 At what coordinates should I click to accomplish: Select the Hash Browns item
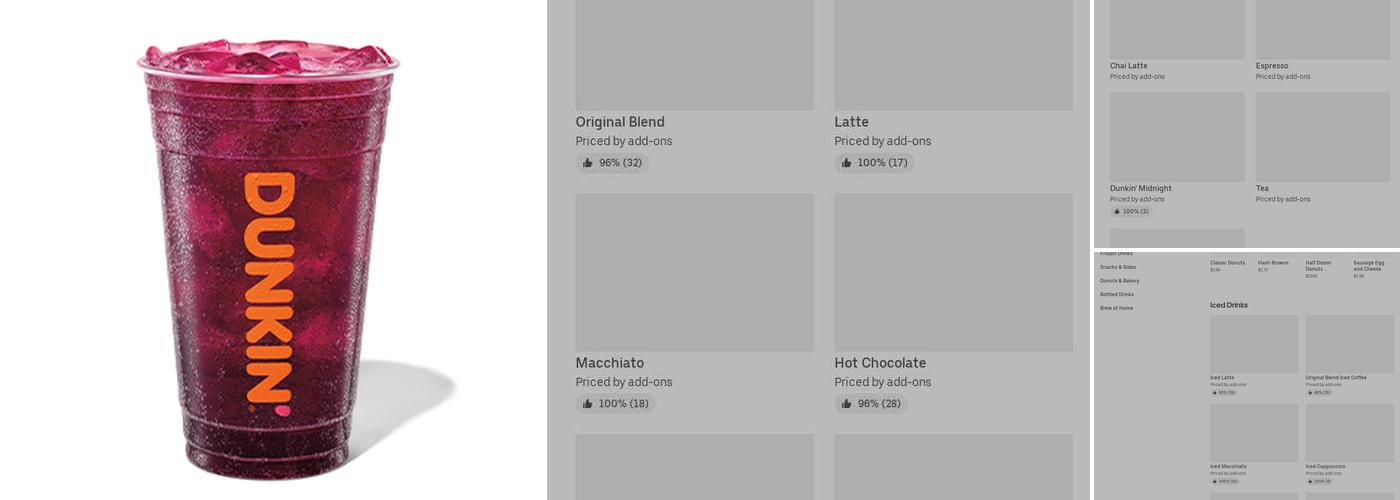pos(1273,264)
